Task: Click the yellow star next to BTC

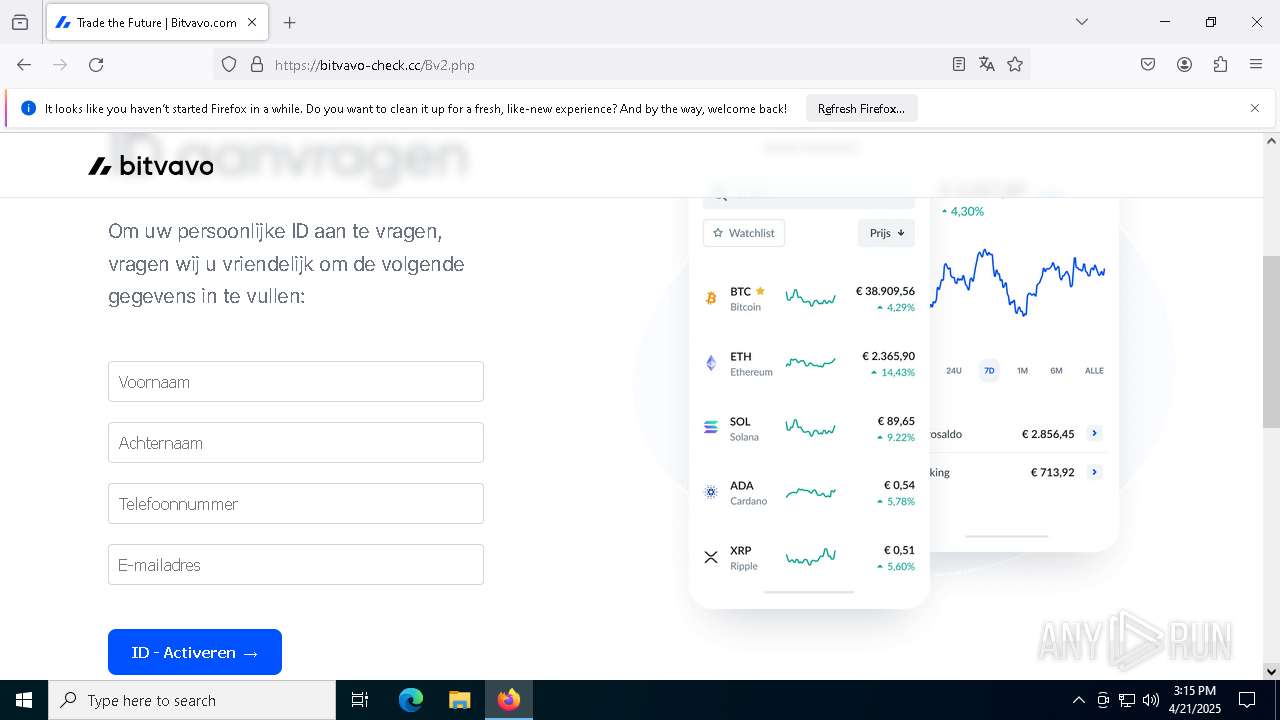Action: 760,291
